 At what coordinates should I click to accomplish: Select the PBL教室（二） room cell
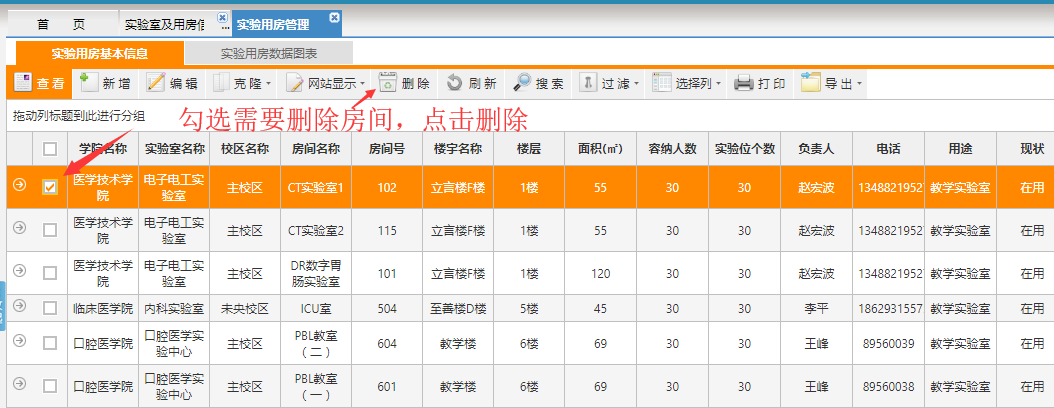tap(315, 343)
